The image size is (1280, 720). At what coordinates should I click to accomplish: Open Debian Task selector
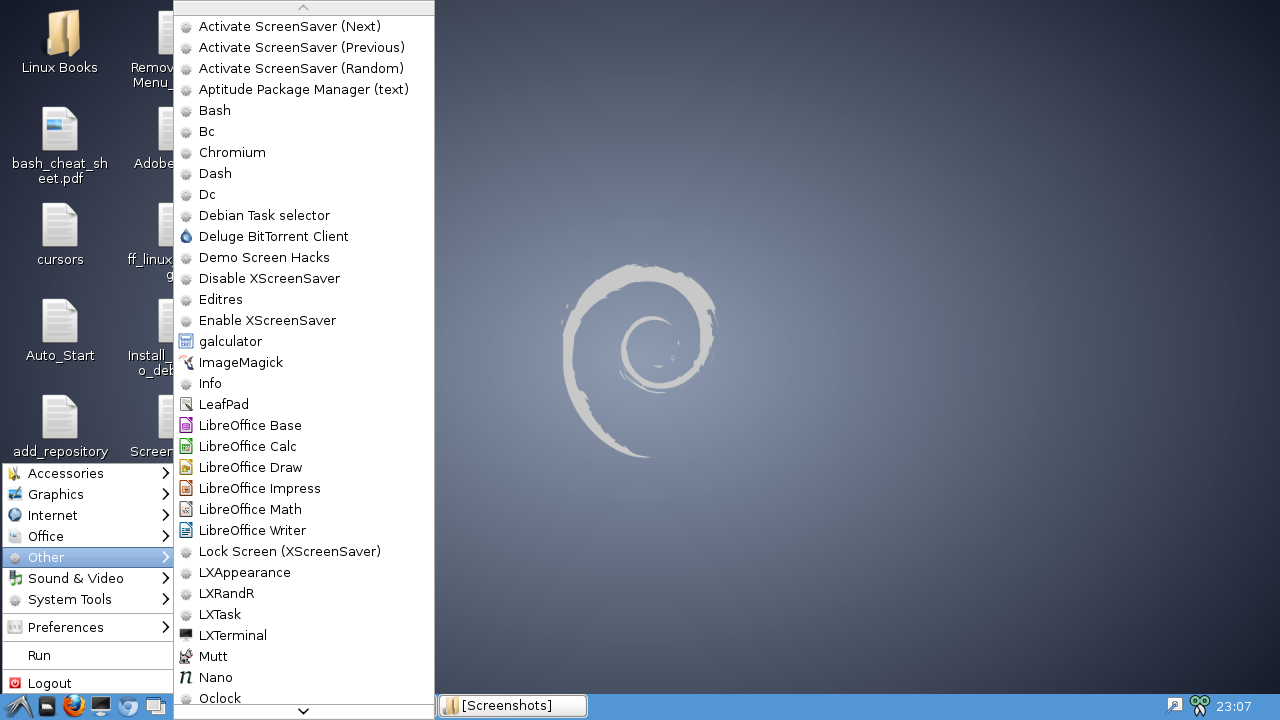(x=304, y=216)
